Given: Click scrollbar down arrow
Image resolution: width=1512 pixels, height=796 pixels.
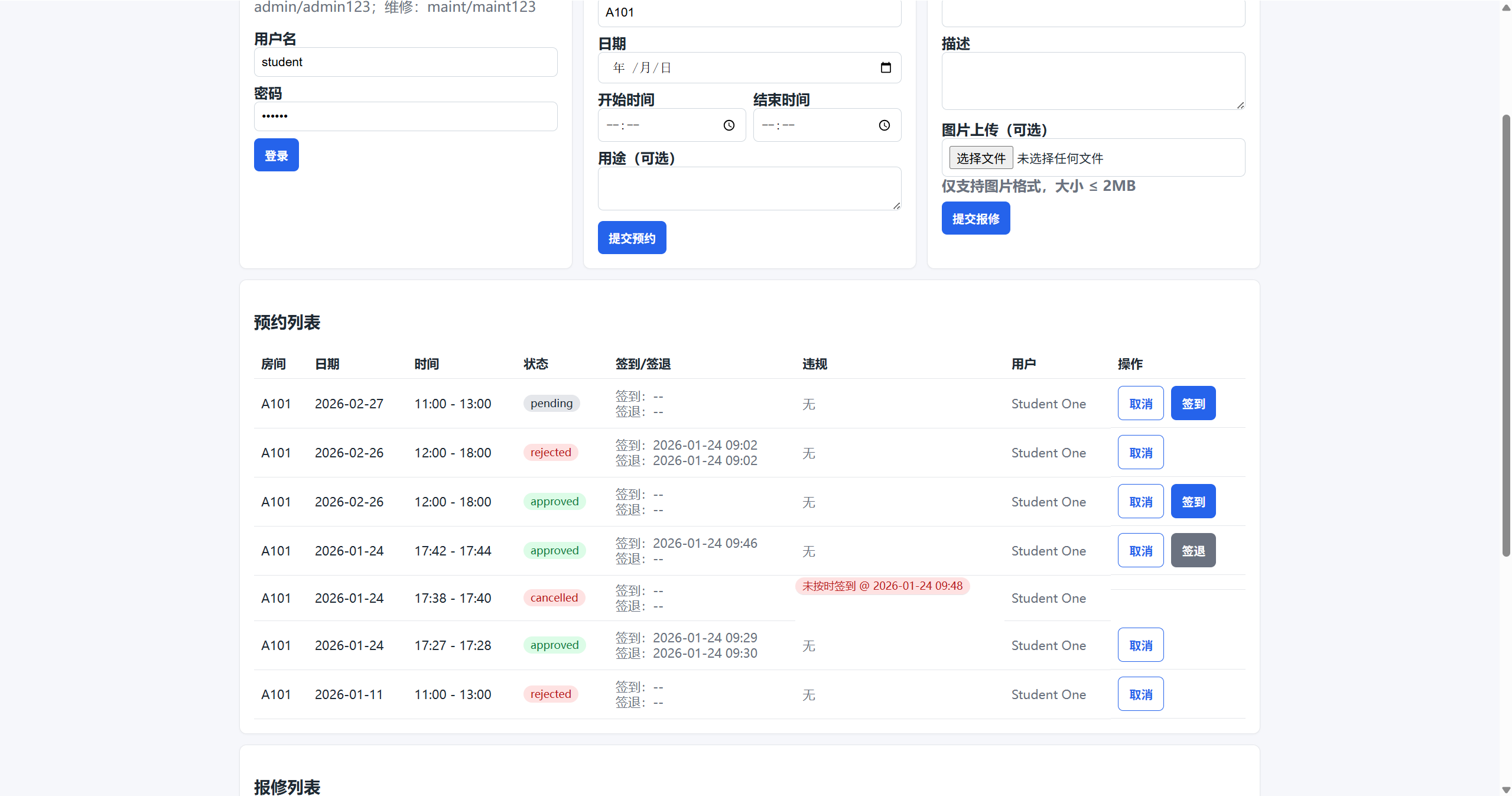Looking at the screenshot, I should pyautogui.click(x=1506, y=789).
